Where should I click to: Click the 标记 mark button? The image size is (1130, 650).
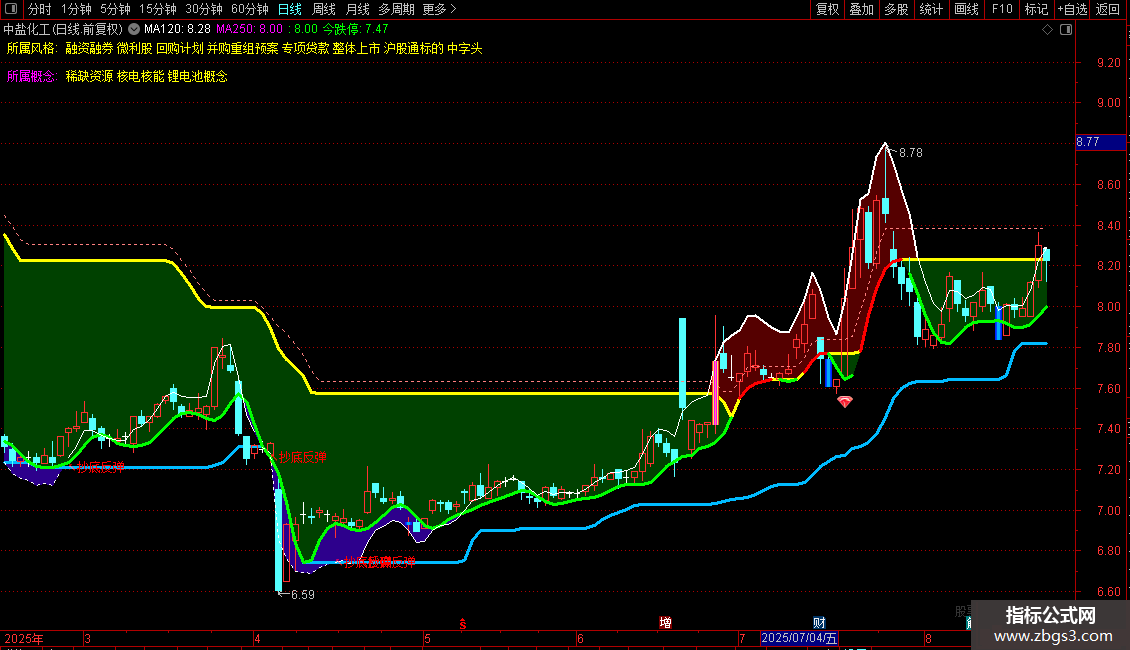[1036, 9]
